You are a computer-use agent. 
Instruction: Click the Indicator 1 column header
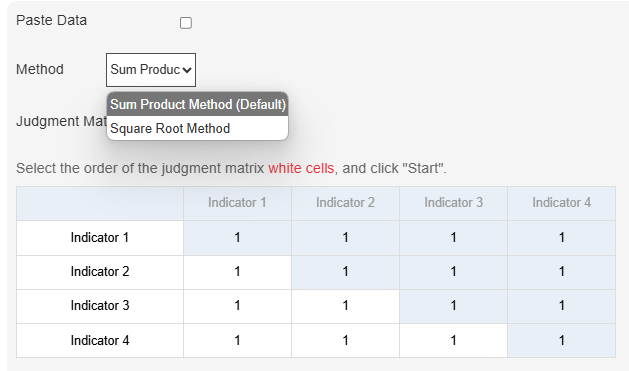(x=237, y=203)
